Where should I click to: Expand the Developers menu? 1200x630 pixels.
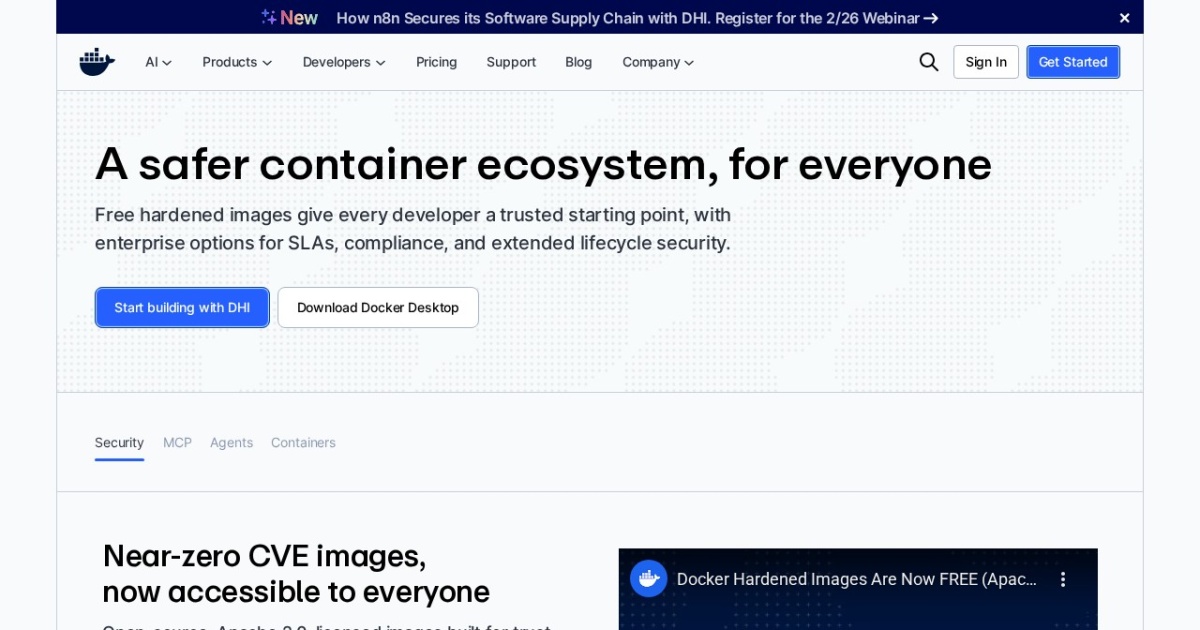(343, 61)
